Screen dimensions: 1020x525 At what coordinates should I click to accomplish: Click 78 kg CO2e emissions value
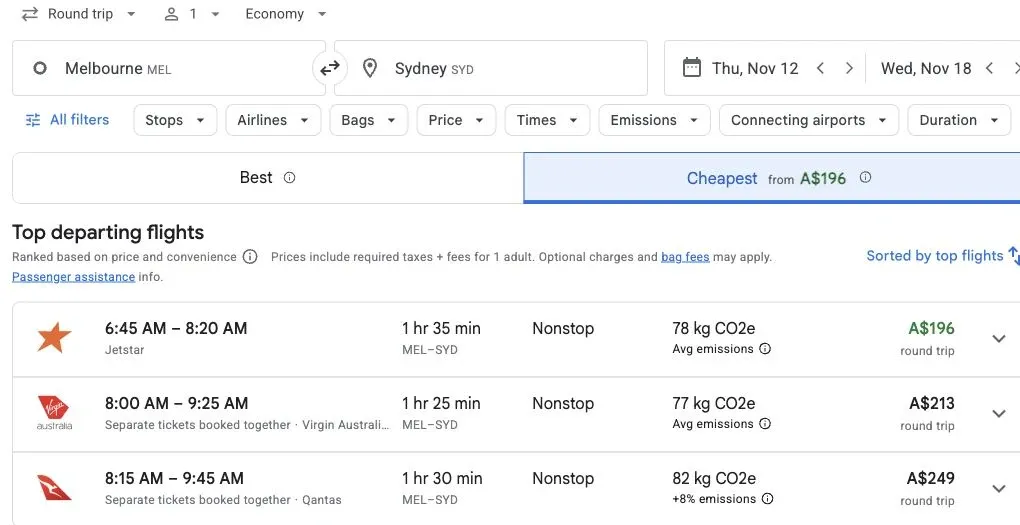point(714,329)
